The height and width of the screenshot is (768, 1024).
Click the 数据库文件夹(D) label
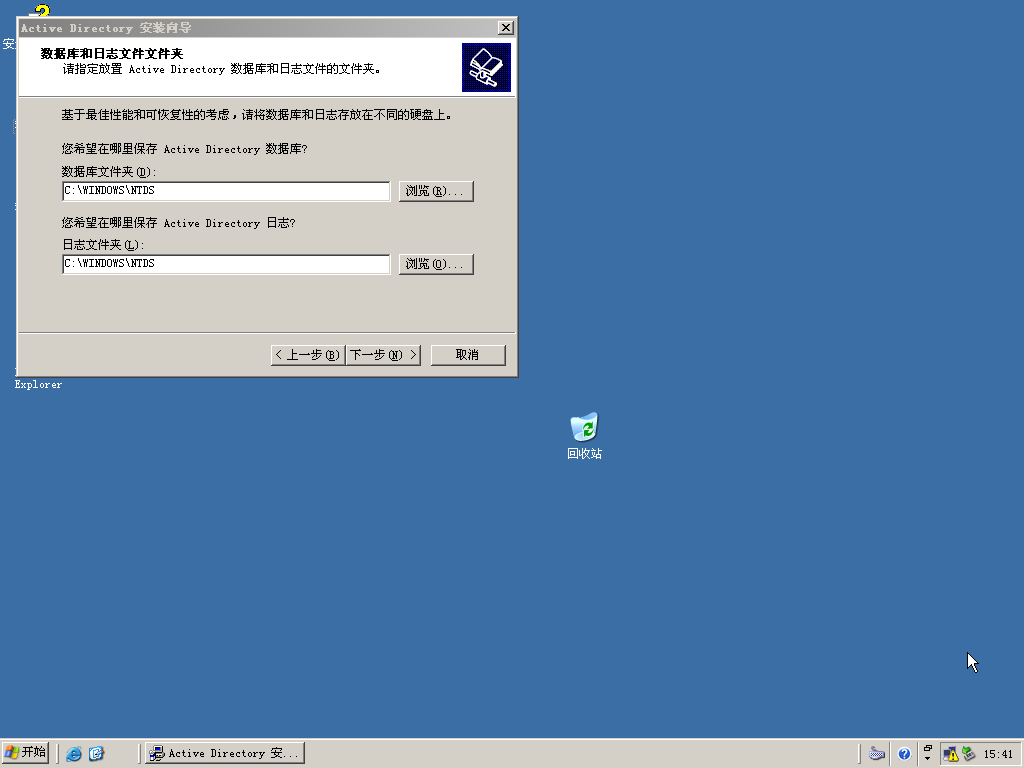(109, 172)
